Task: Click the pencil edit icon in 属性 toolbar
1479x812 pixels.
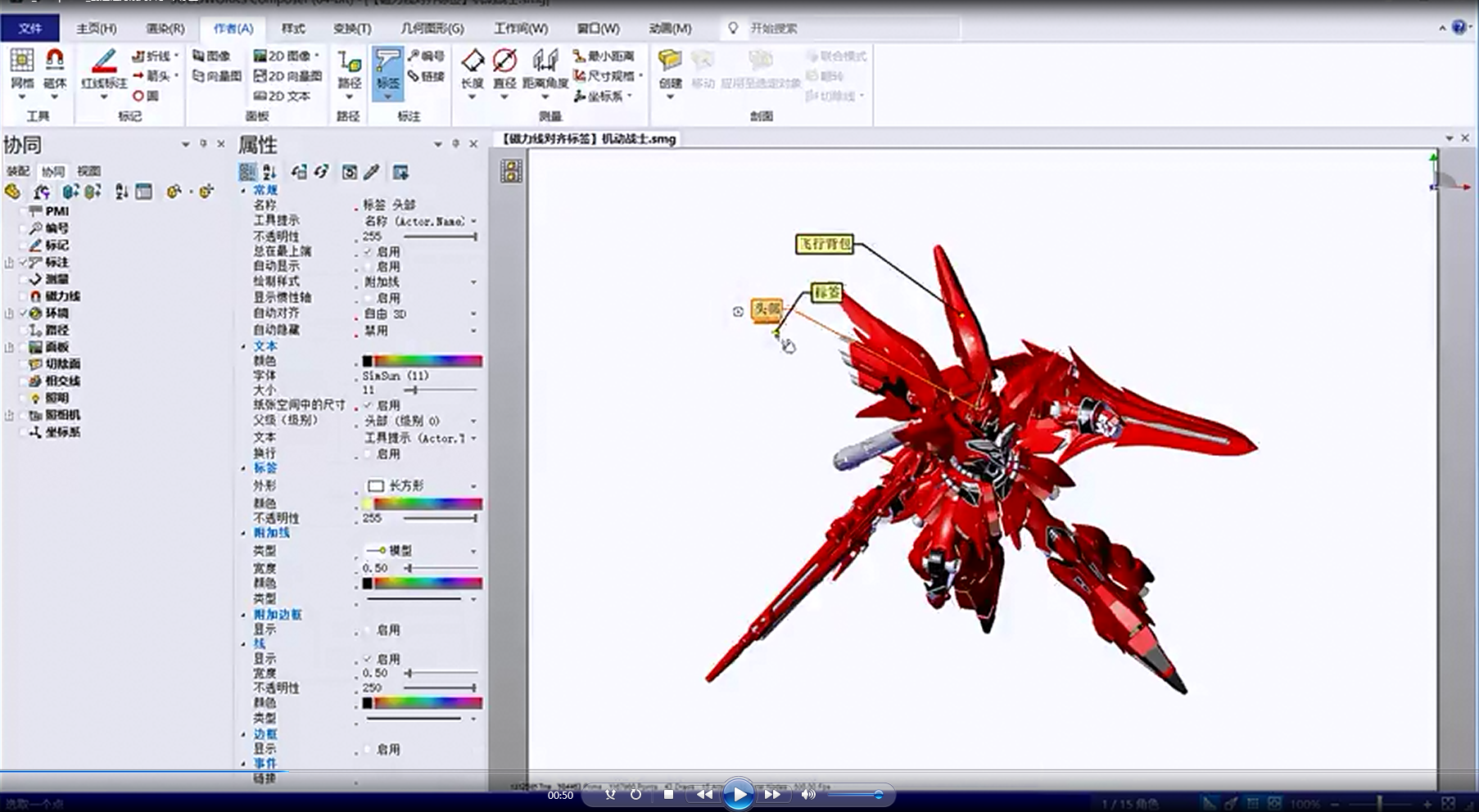Action: pos(372,172)
